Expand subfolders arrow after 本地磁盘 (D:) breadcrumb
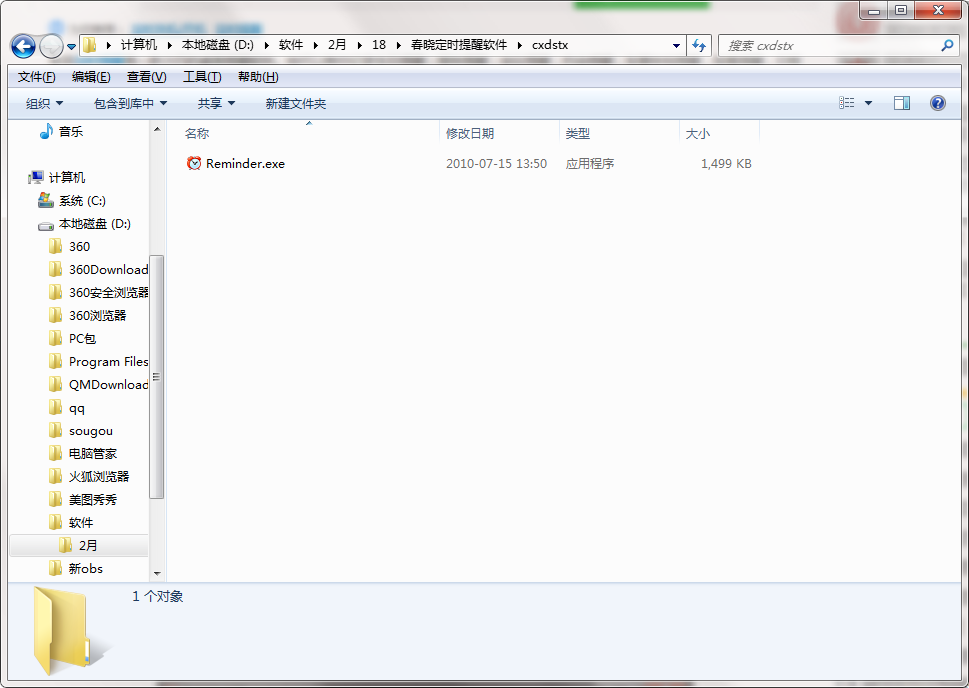 click(266, 45)
